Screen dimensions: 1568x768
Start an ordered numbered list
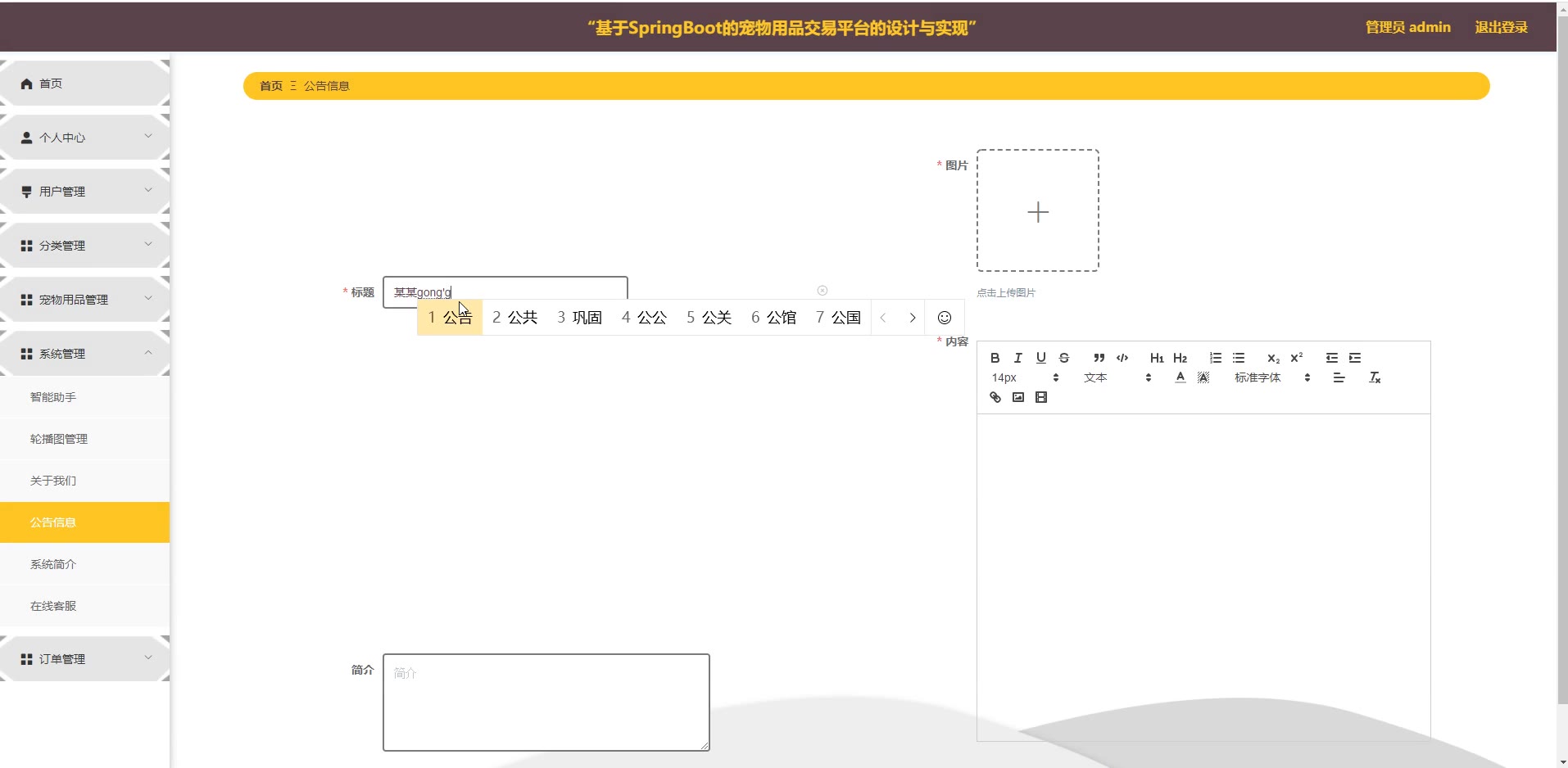1216,358
